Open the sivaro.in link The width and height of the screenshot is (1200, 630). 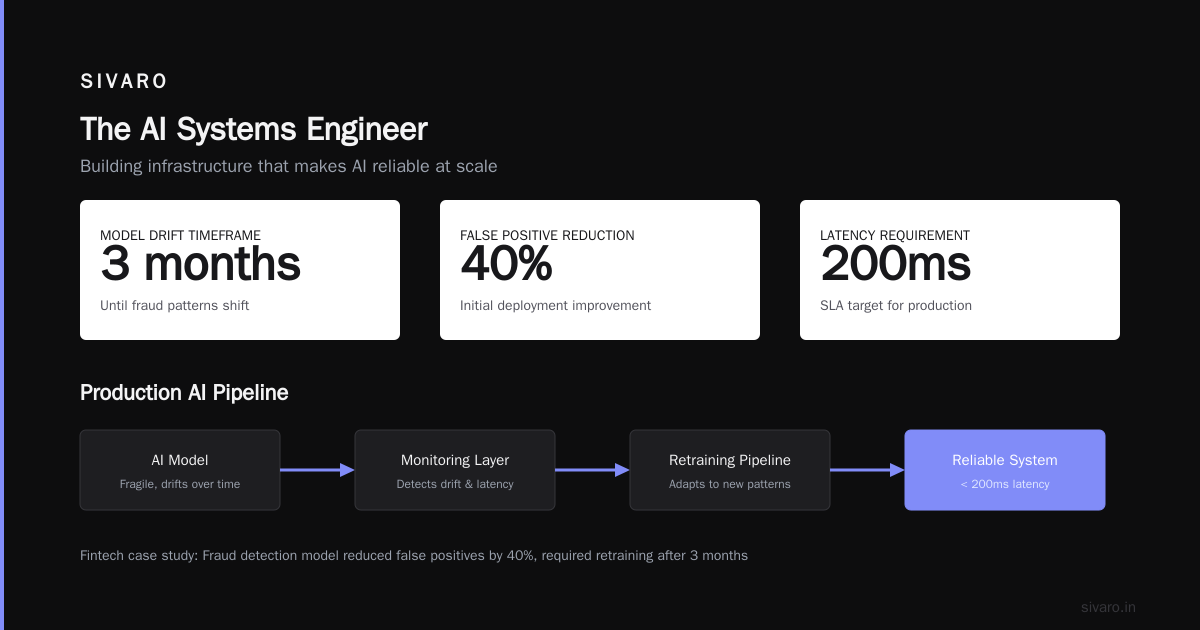(1108, 607)
